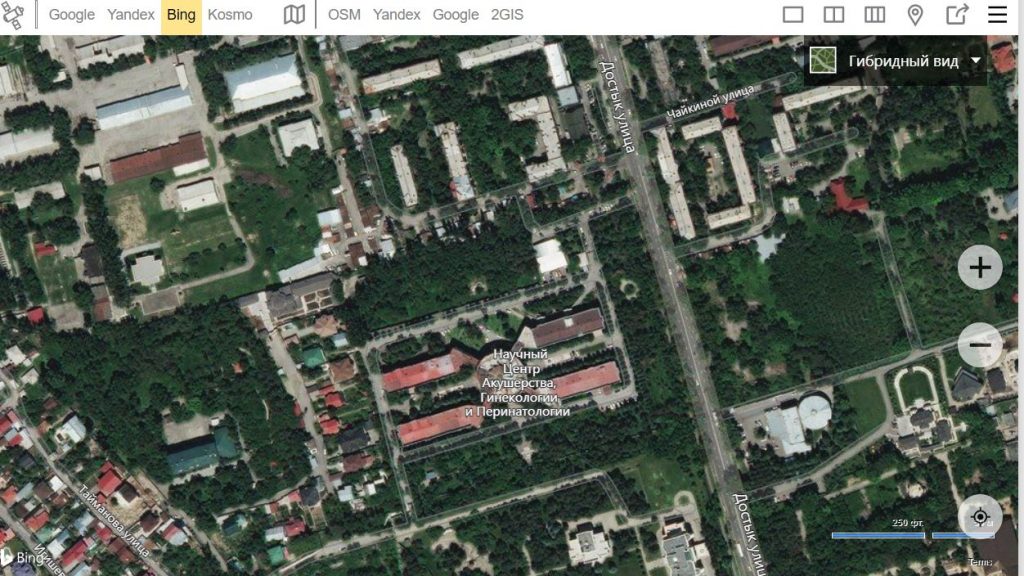Viewport: 1024px width, 576px height.
Task: Click the satellite imagery icon
Action: (x=12, y=15)
